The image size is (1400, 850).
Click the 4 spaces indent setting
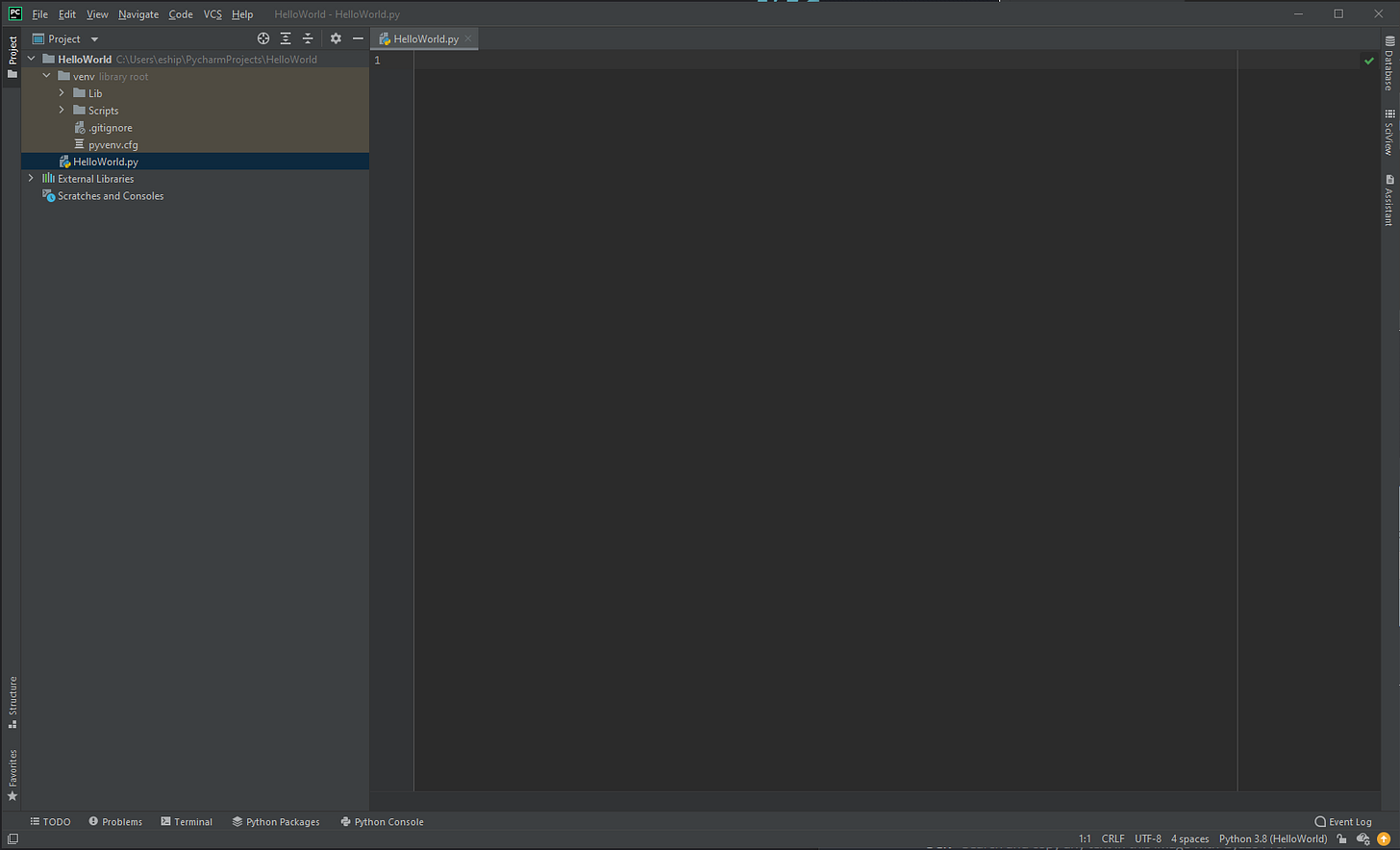(1189, 839)
